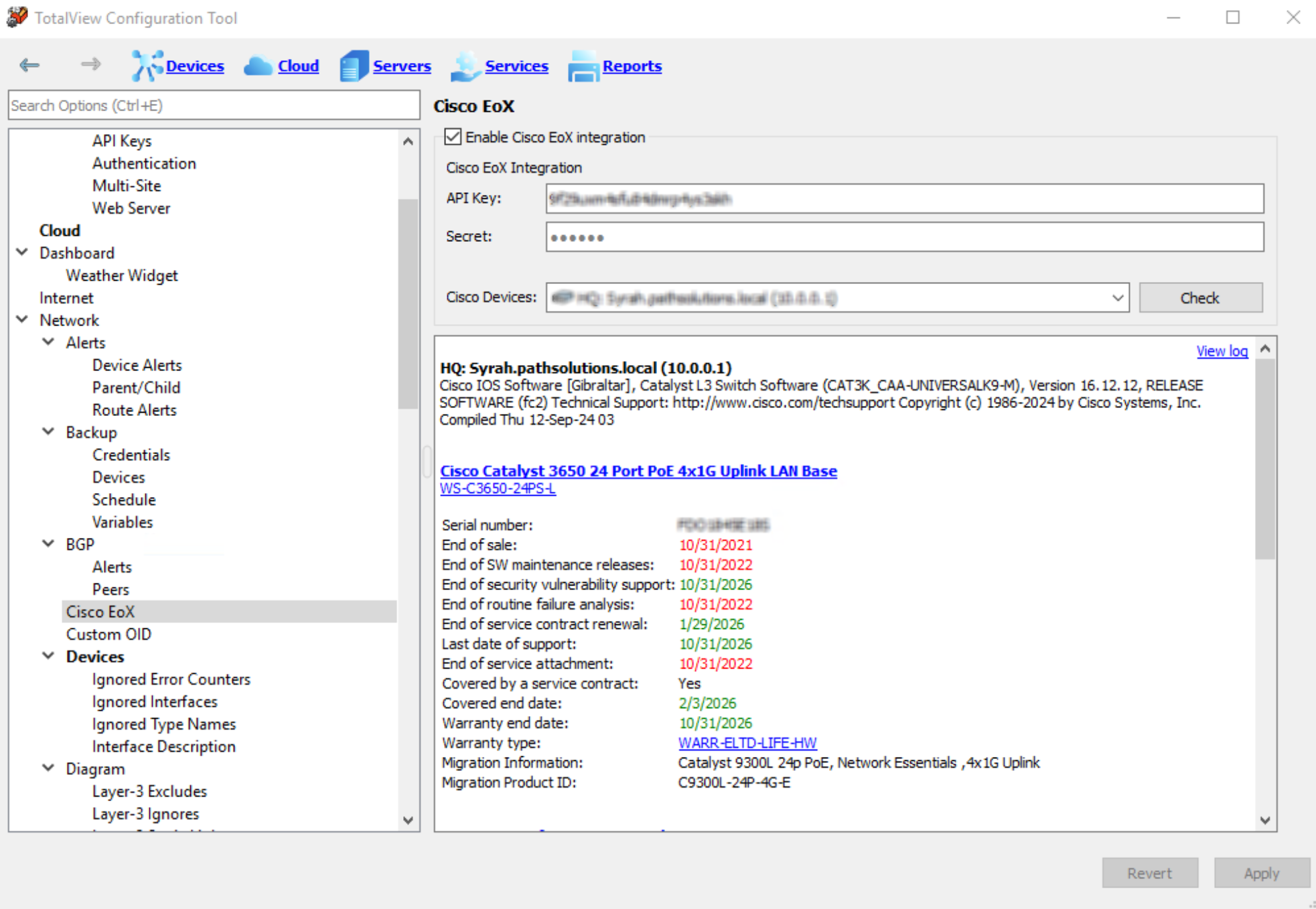The height and width of the screenshot is (909, 1316).
Task: Click the results pane scroll down arrow
Action: pyautogui.click(x=1265, y=821)
